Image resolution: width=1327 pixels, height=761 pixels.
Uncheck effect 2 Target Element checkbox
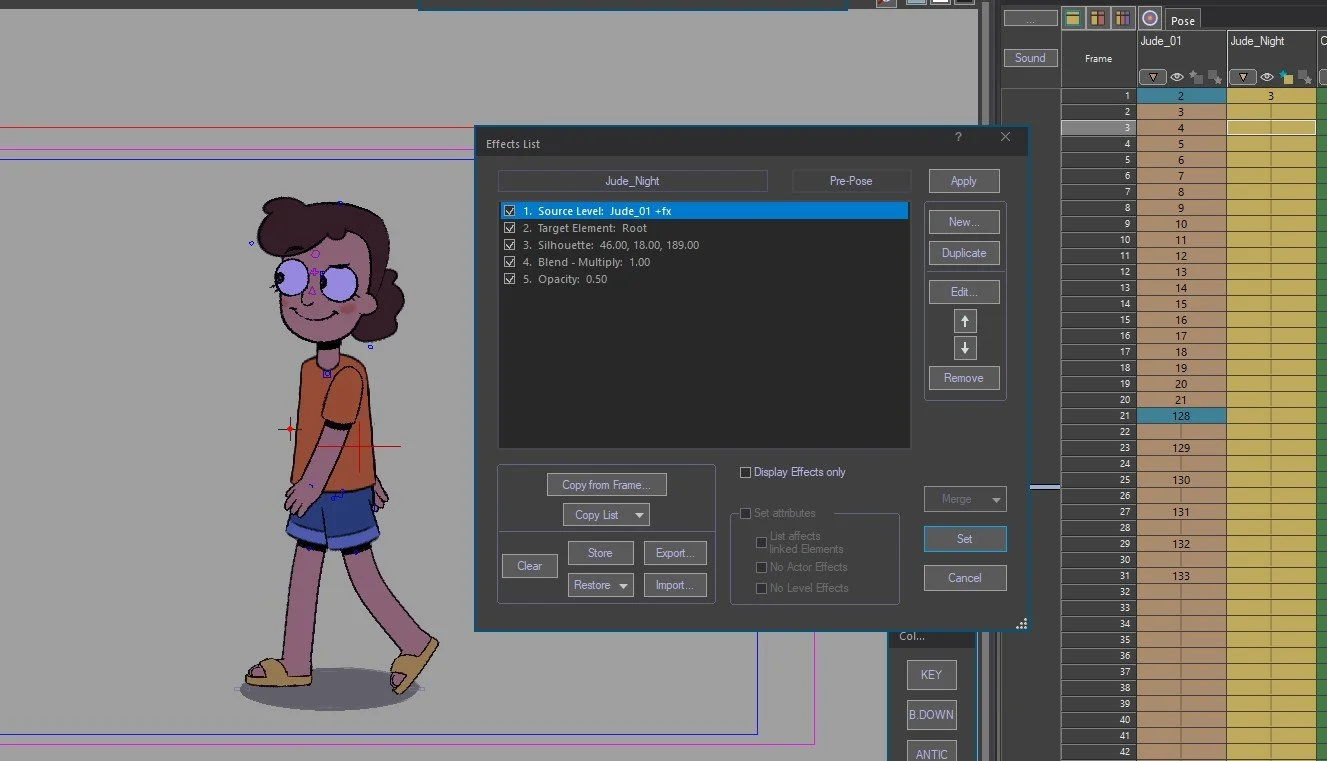(x=510, y=228)
